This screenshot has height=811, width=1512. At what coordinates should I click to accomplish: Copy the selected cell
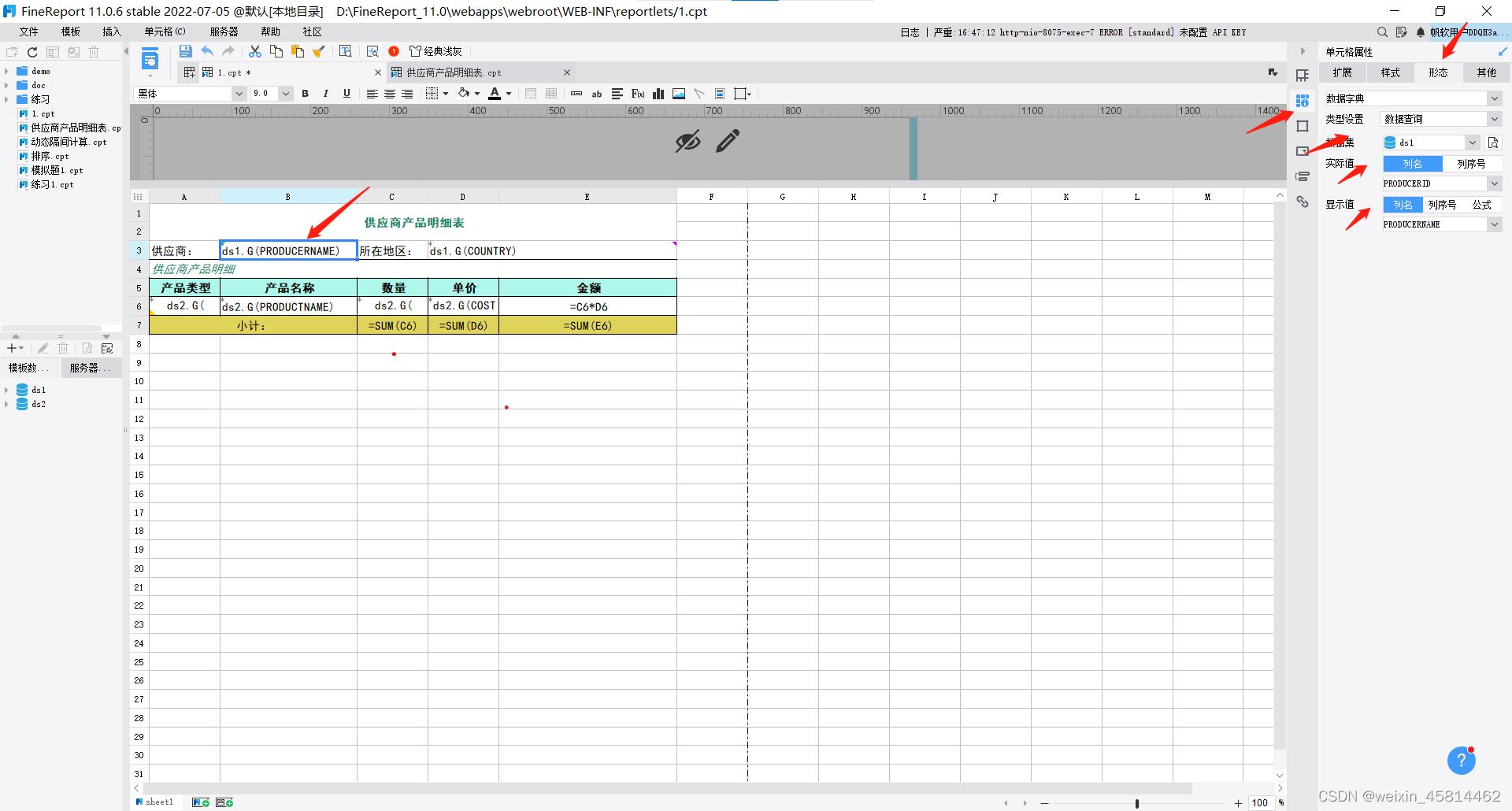point(276,51)
